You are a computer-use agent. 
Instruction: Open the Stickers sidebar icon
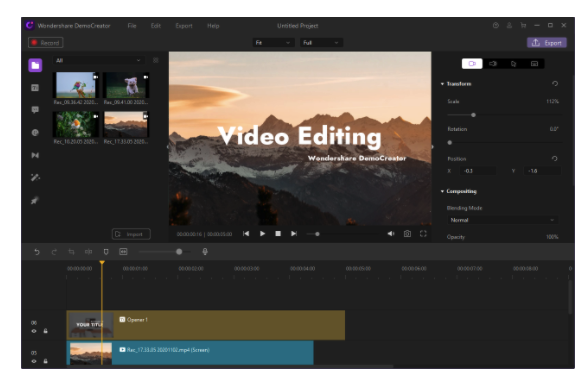[35, 132]
